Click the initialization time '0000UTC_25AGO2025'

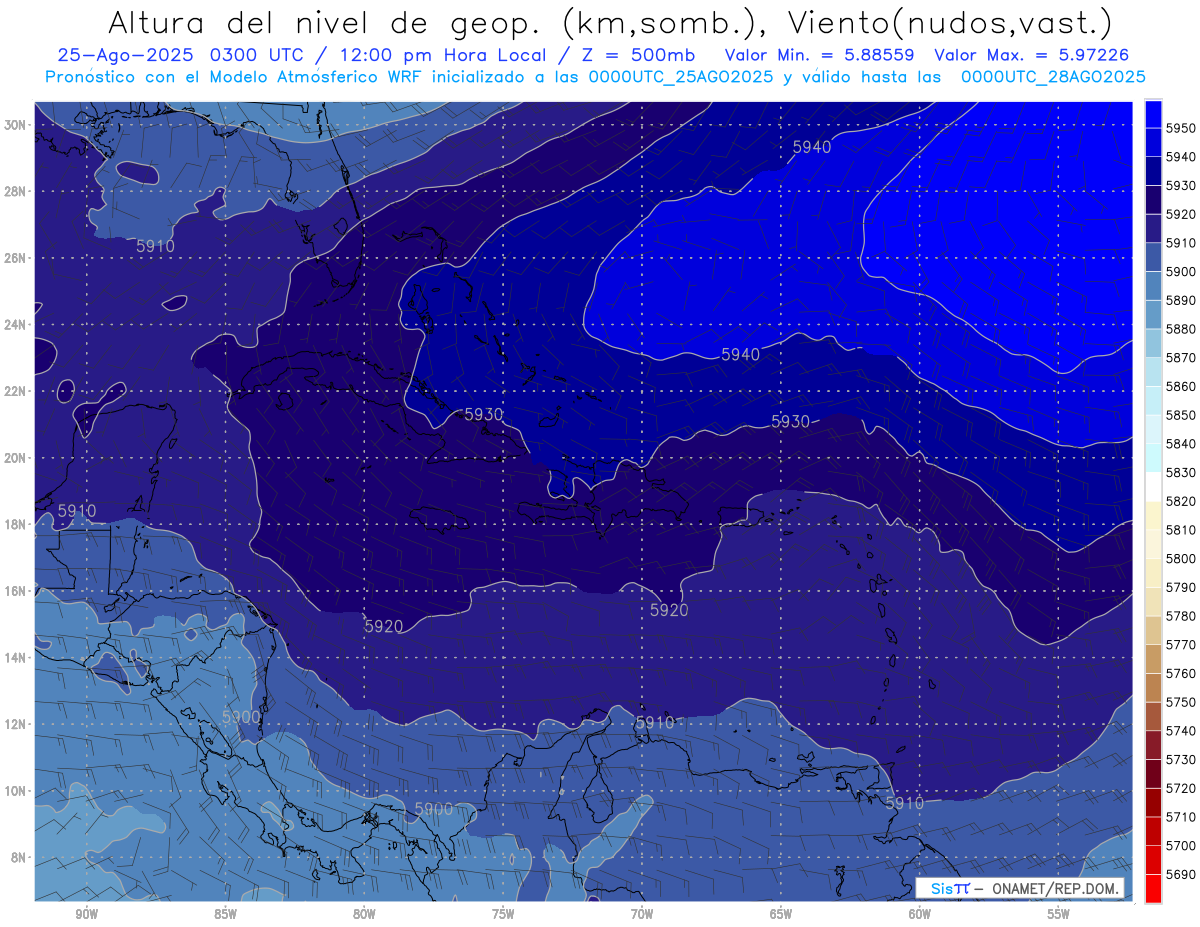click(681, 77)
